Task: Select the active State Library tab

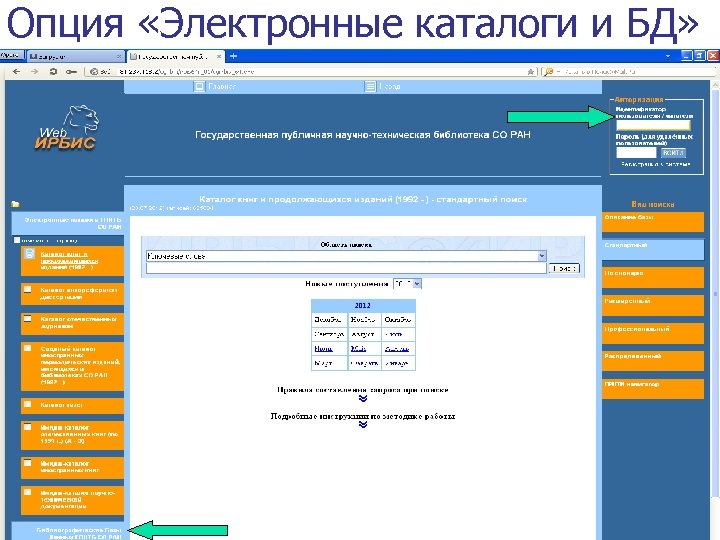Action: pyautogui.click(x=175, y=56)
